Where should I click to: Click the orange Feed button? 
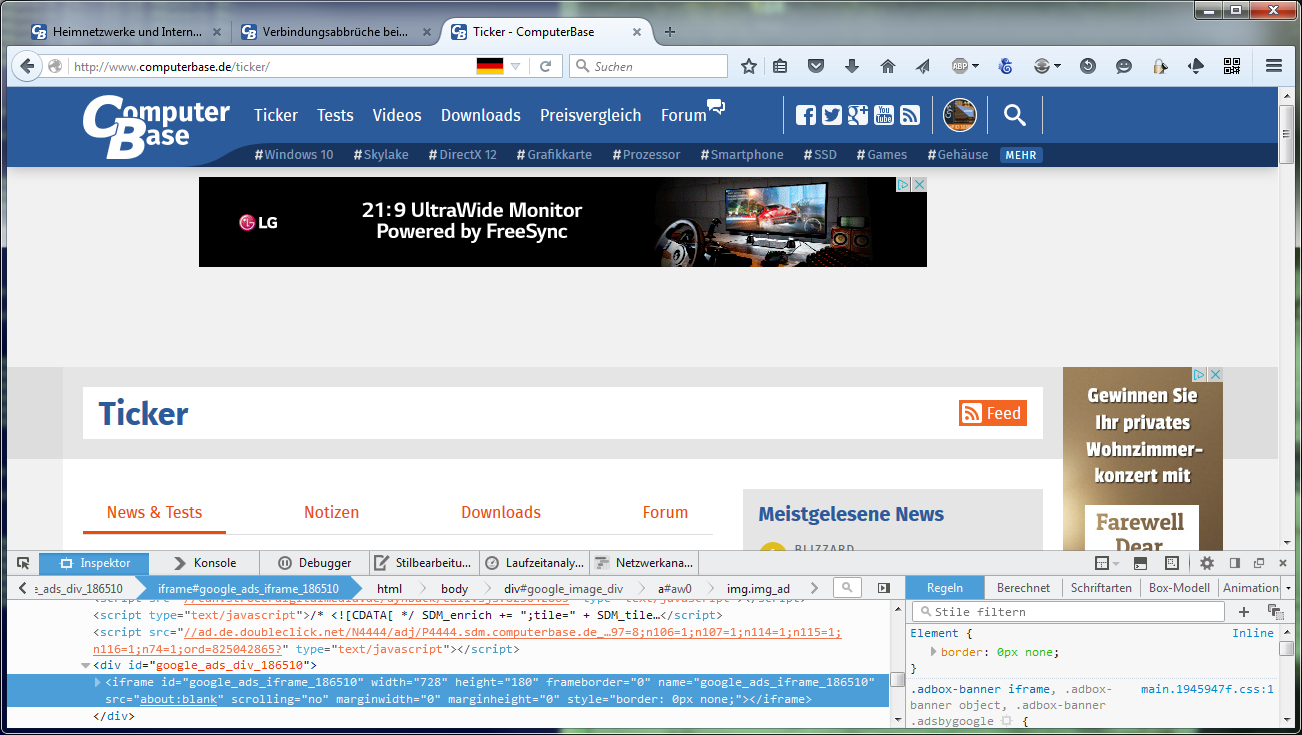coord(993,413)
